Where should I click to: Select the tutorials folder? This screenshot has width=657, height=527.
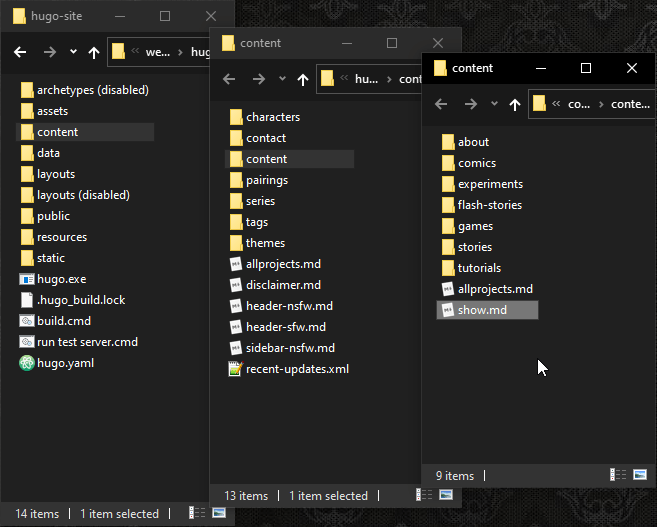point(479,268)
